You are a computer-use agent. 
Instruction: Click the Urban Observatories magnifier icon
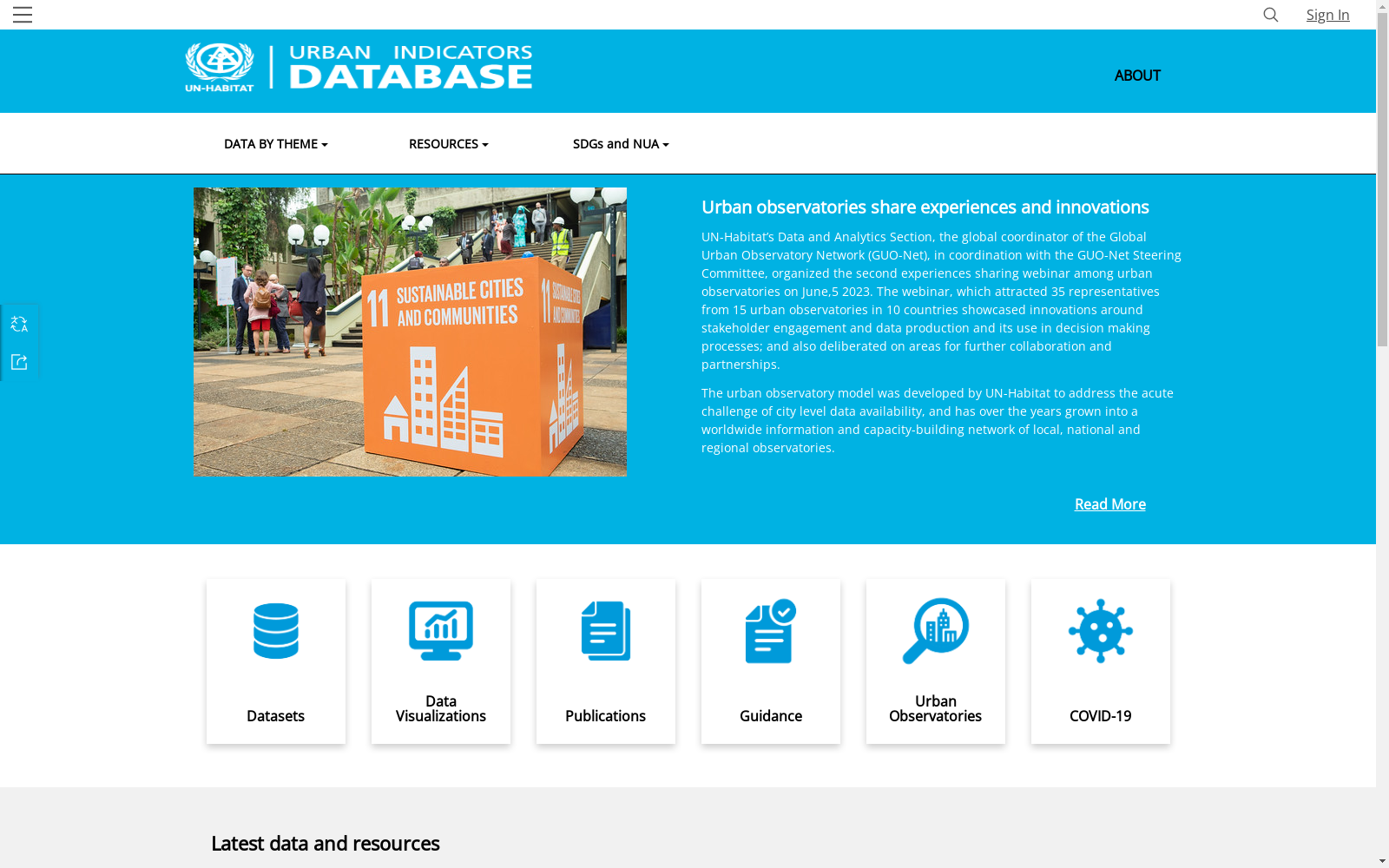tap(936, 631)
